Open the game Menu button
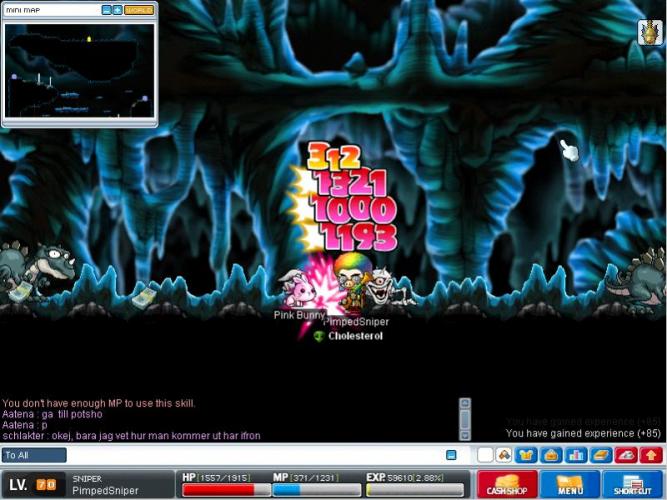The image size is (667, 500). click(x=570, y=485)
